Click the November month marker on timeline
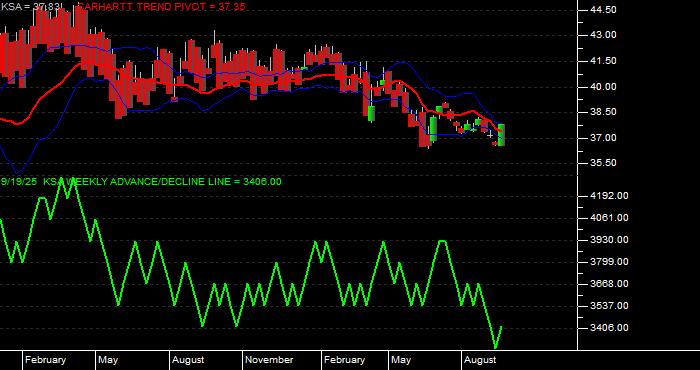Viewport: 700px width, 370px height. point(269,360)
